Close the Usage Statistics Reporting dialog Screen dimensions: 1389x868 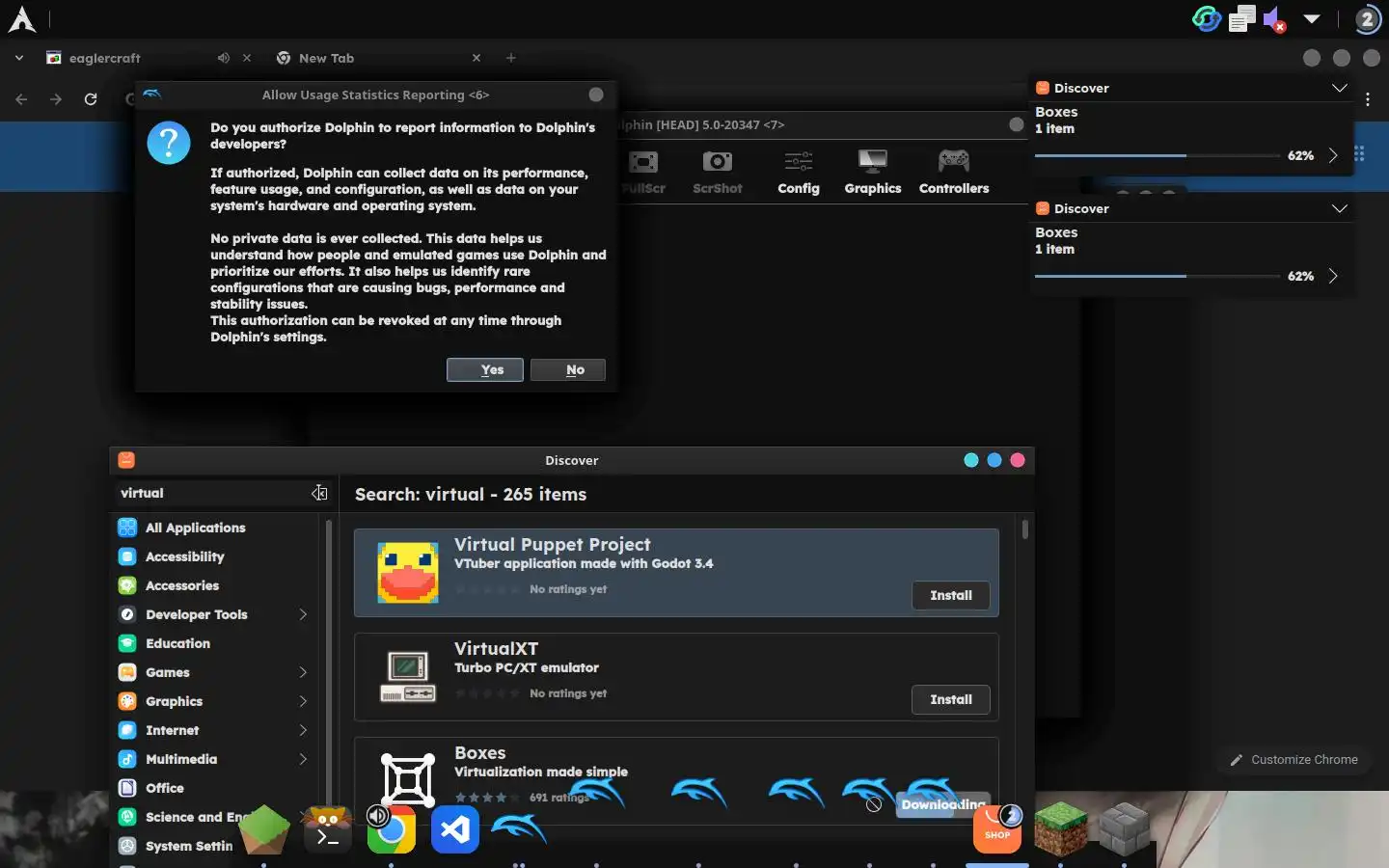pos(596,95)
